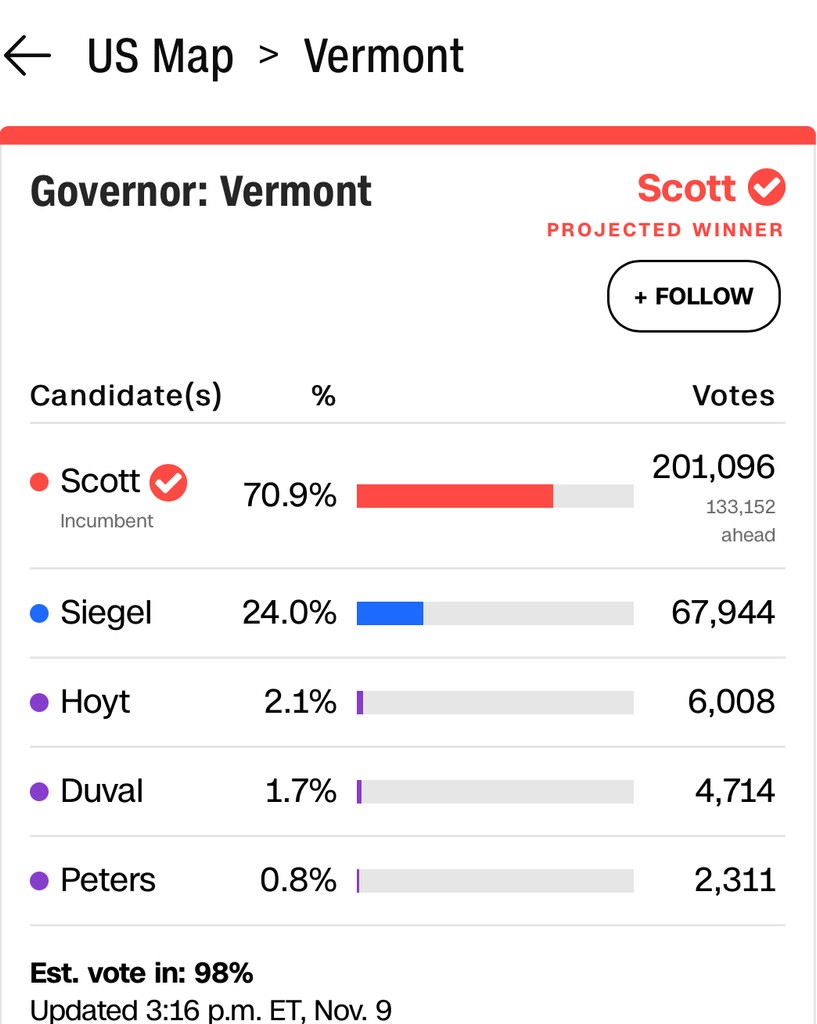Click the blue dot beside Siegel
The image size is (817, 1024).
pyautogui.click(x=39, y=614)
